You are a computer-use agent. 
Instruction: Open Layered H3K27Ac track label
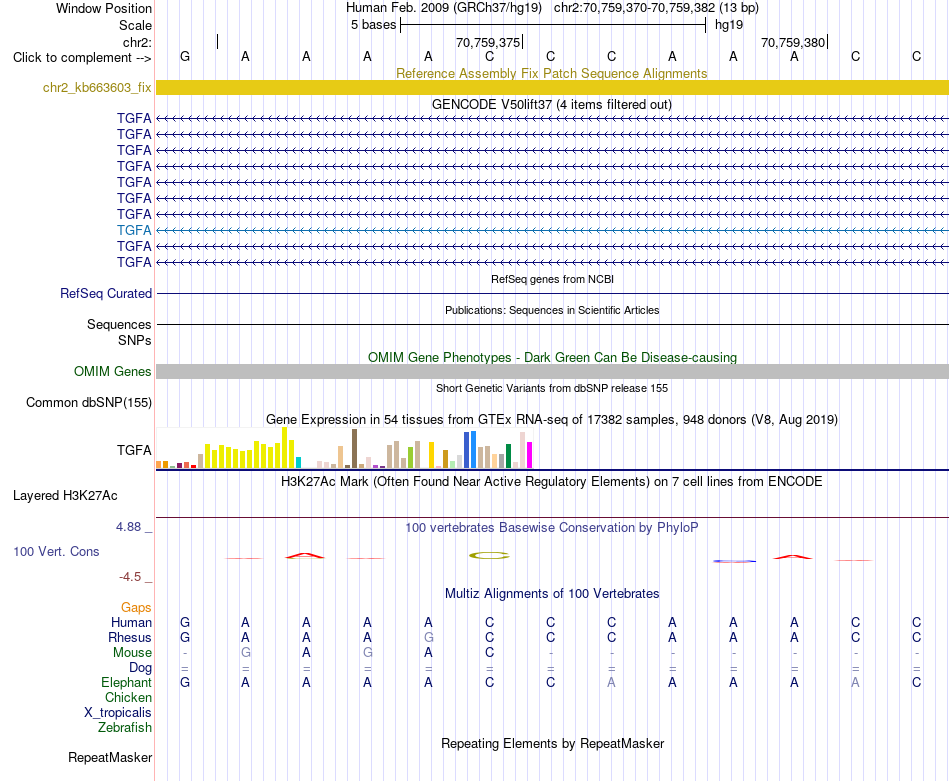point(65,496)
